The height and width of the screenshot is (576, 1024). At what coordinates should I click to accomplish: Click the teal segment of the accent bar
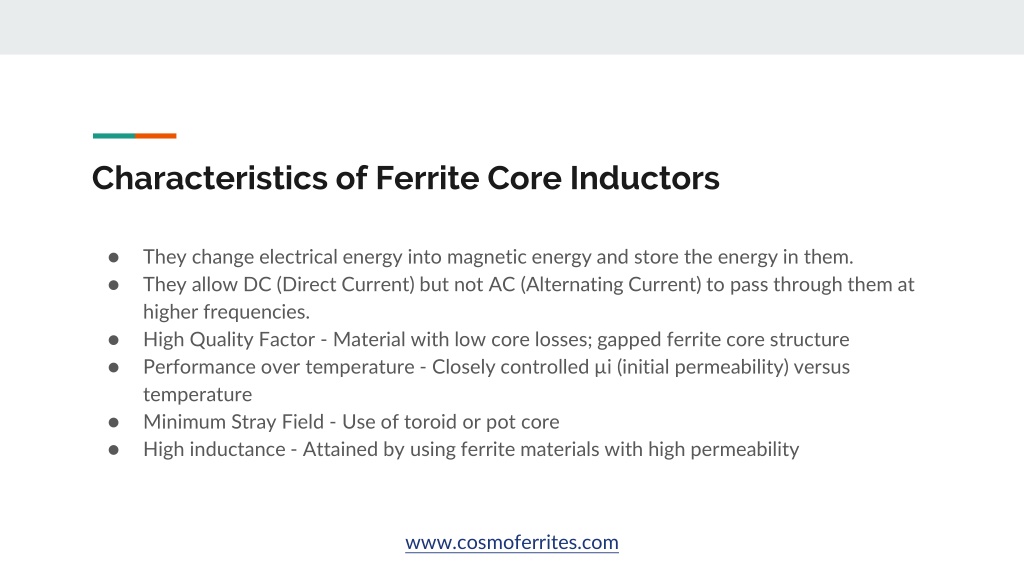click(x=114, y=136)
